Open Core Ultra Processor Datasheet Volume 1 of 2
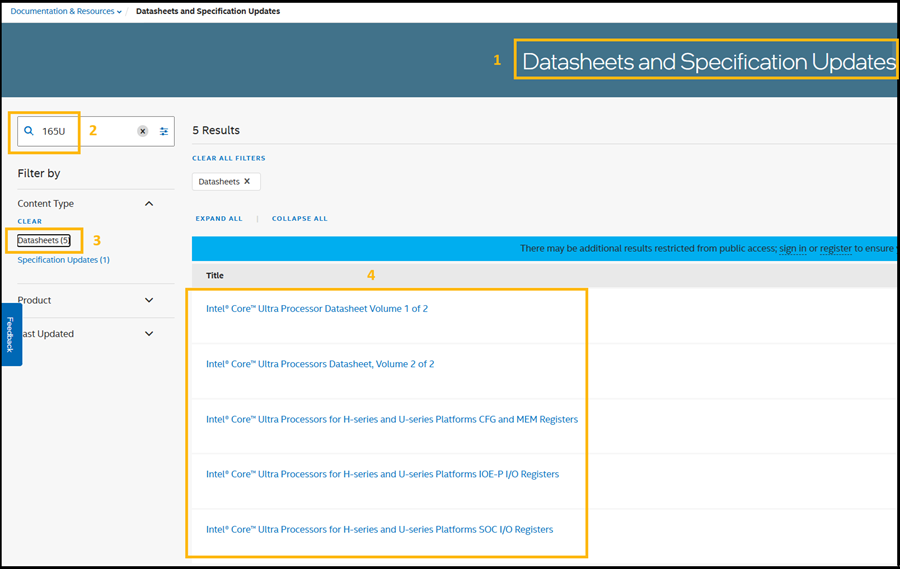 tap(316, 309)
